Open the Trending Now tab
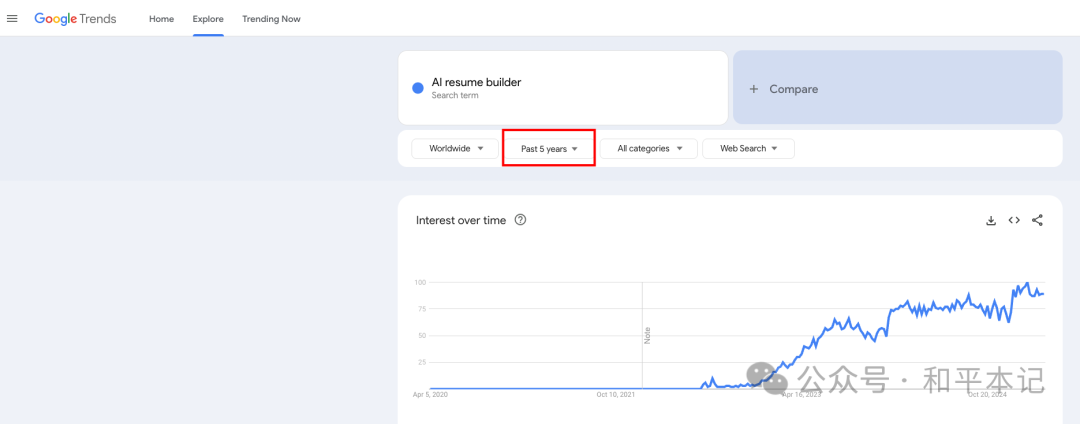Viewport: 1080px width, 424px height. click(271, 19)
